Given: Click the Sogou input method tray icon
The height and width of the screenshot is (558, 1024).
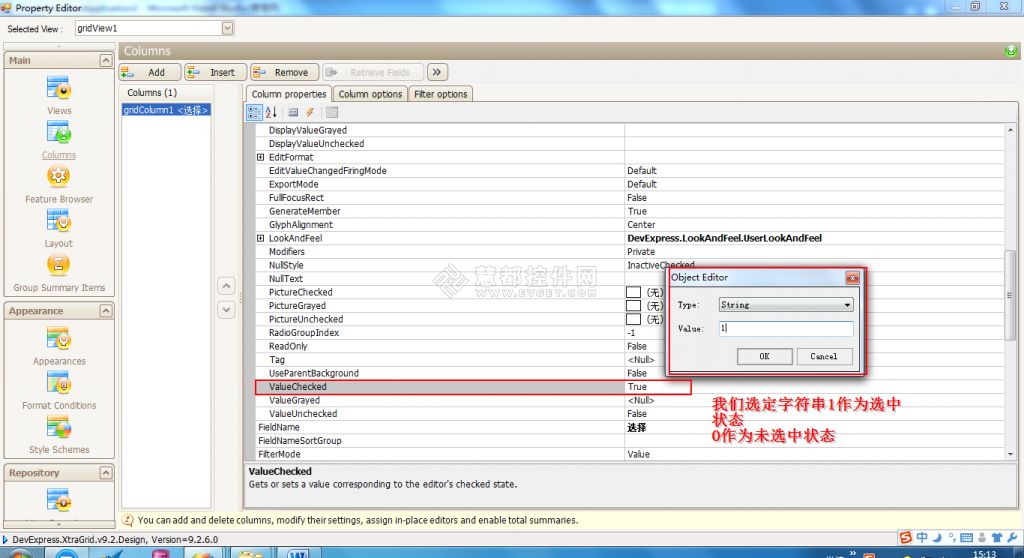Looking at the screenshot, I should (x=905, y=537).
